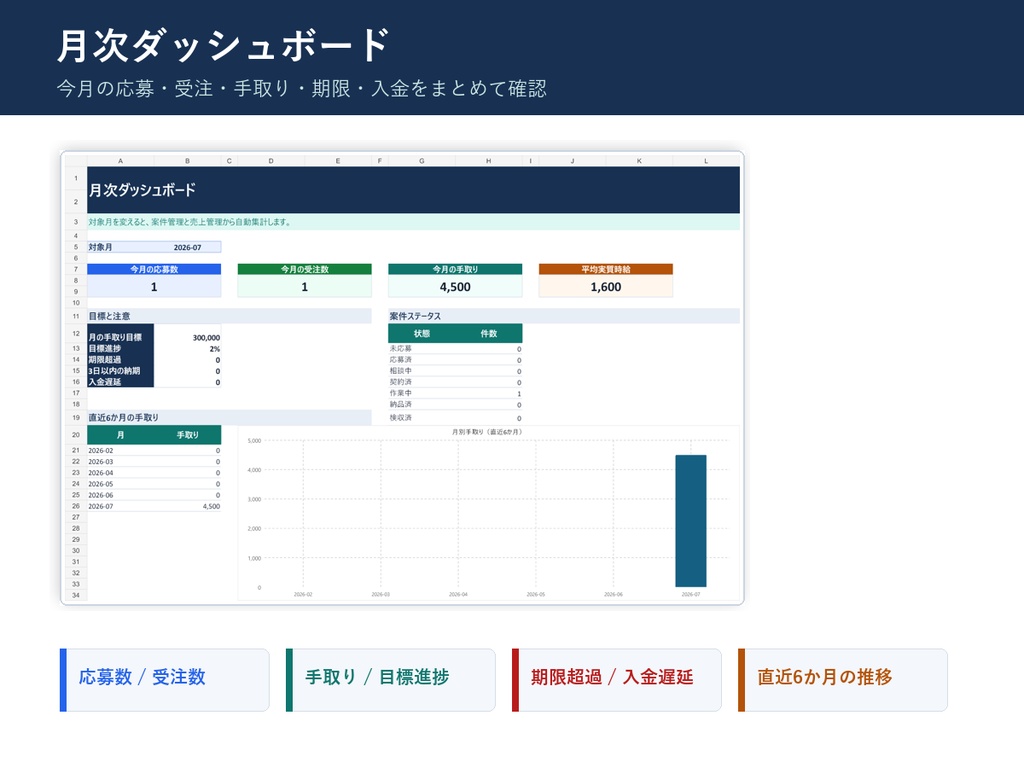This screenshot has height=768, width=1024.
Task: Select the 2026-07 month cell in the table
Action: pyautogui.click(x=120, y=506)
